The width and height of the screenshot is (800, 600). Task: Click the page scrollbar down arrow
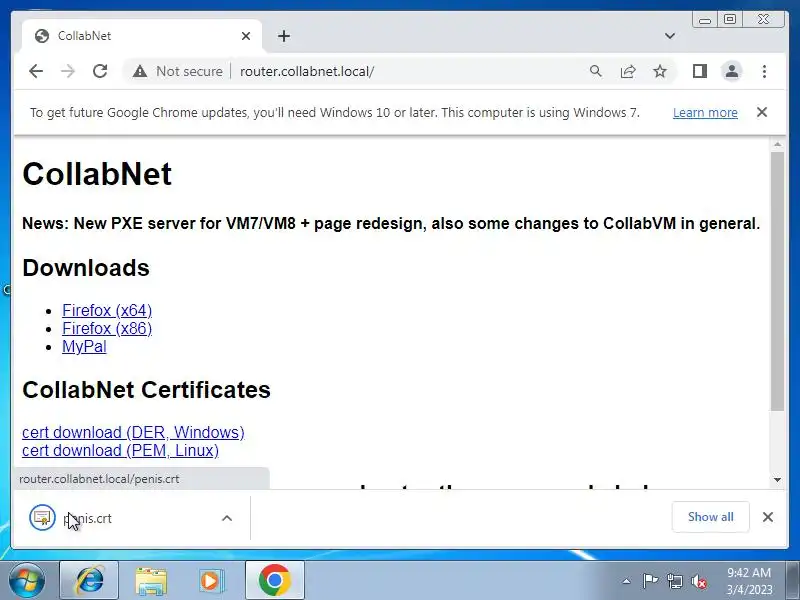[777, 480]
